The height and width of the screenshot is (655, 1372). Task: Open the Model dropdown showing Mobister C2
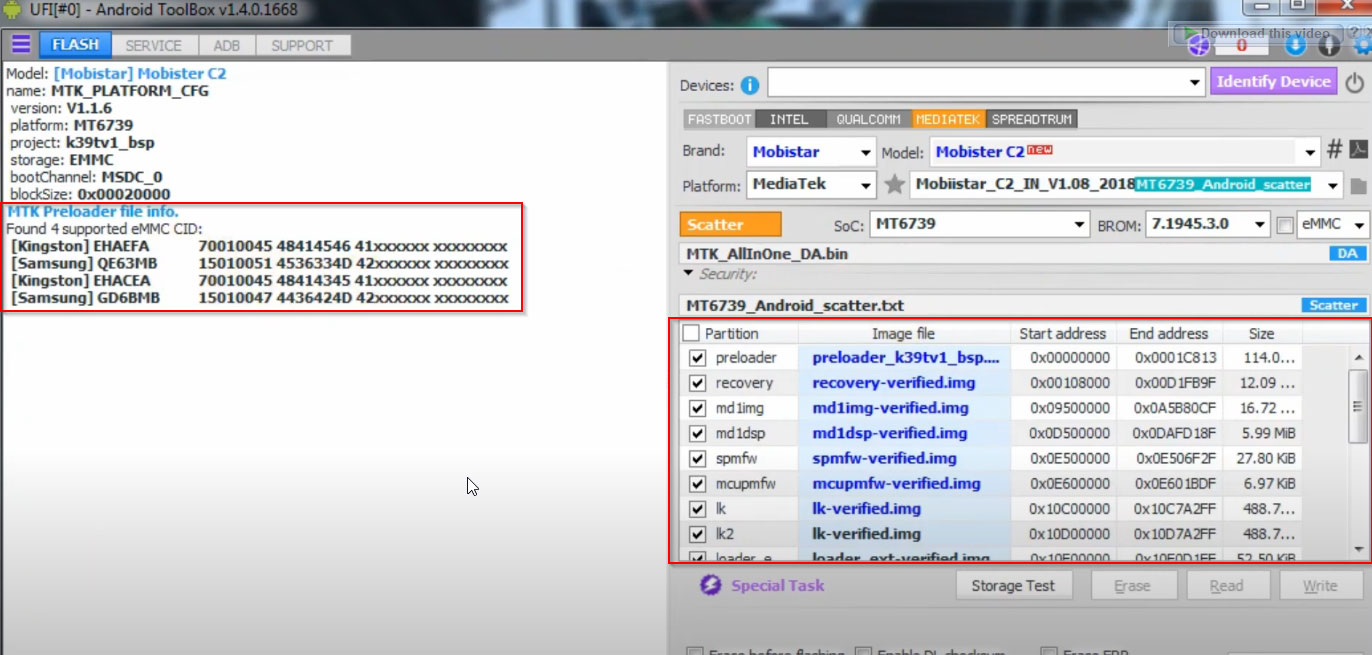[x=1126, y=153]
